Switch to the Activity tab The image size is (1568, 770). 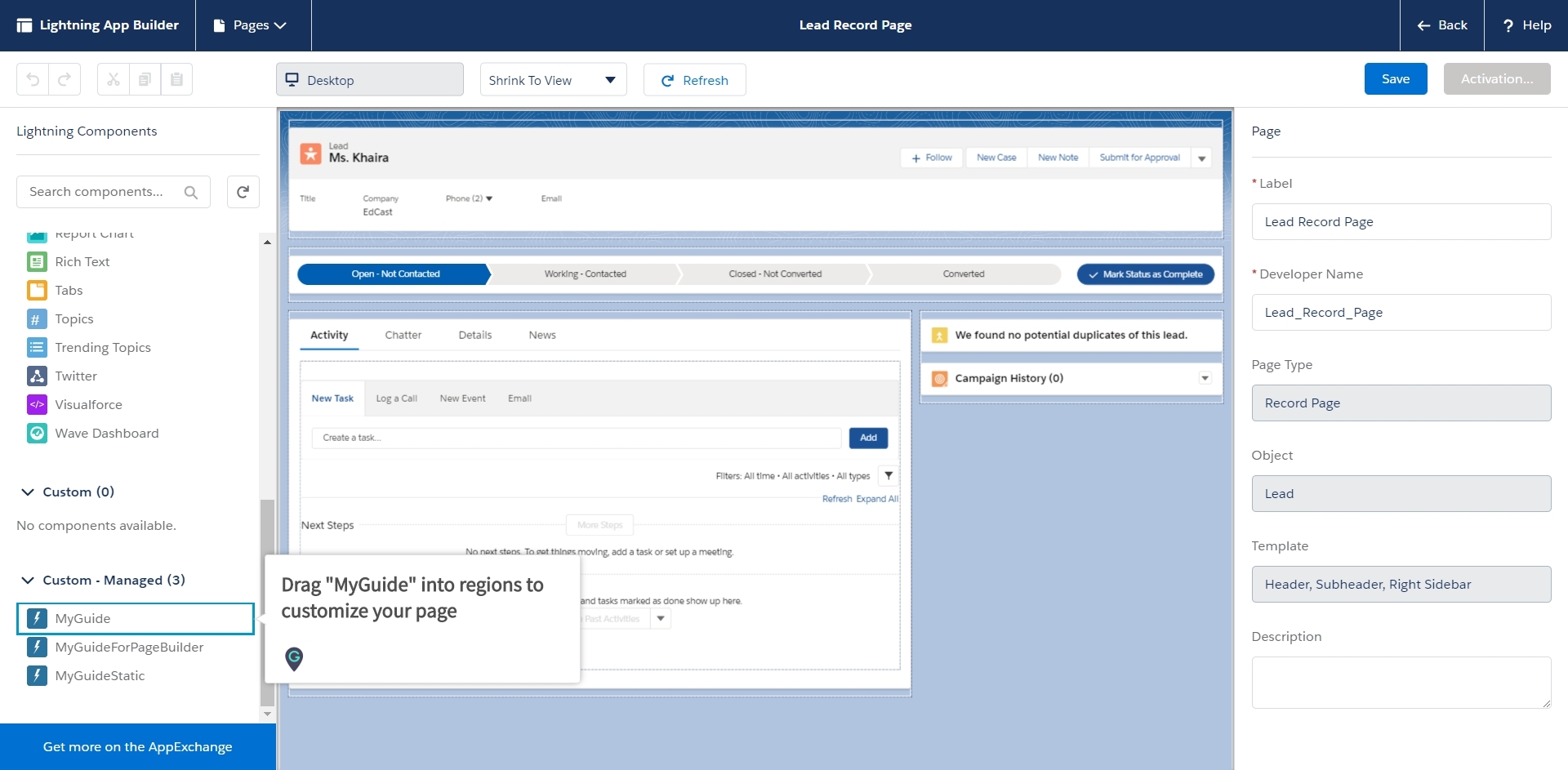point(329,336)
